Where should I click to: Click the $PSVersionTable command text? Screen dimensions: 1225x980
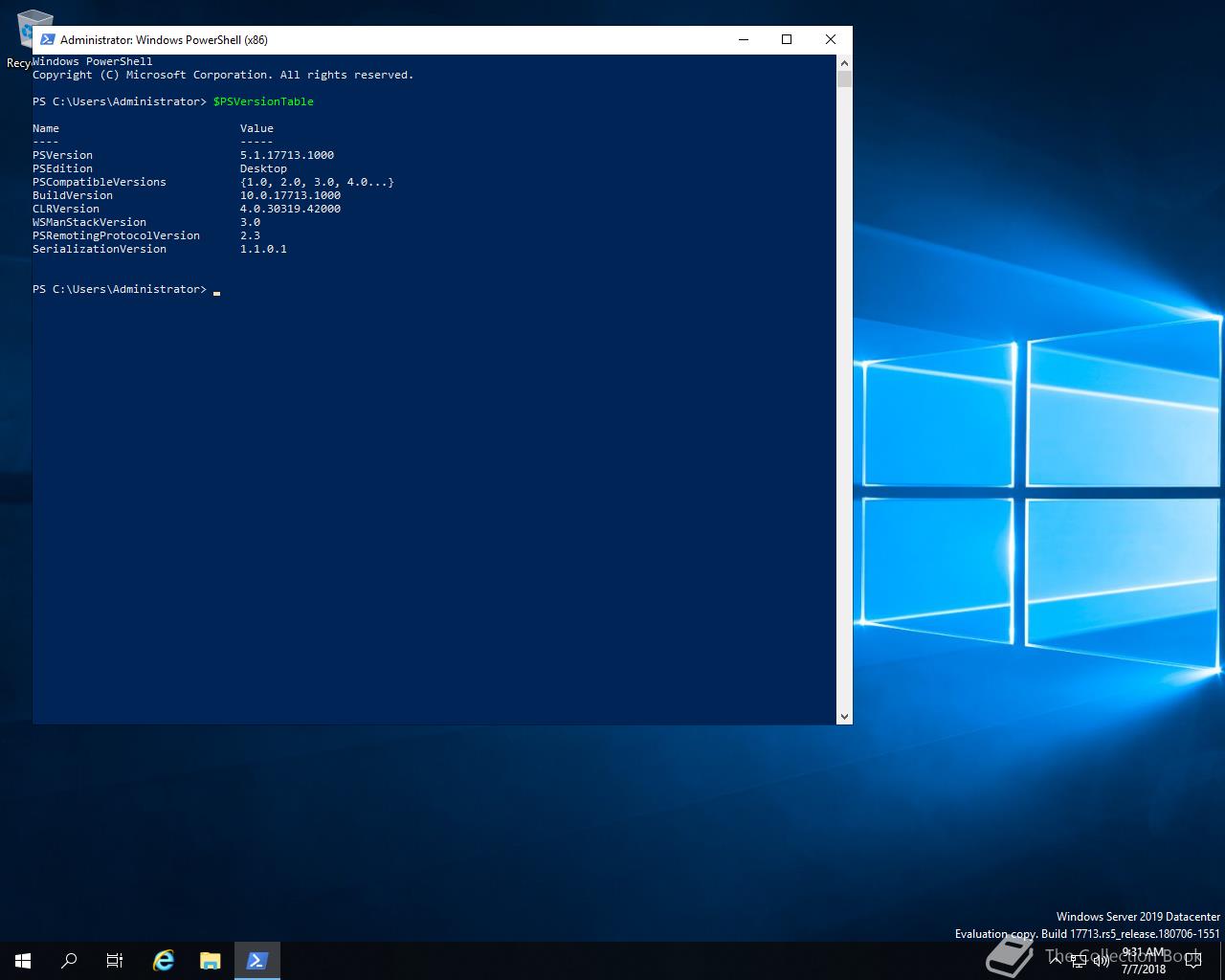coord(263,101)
